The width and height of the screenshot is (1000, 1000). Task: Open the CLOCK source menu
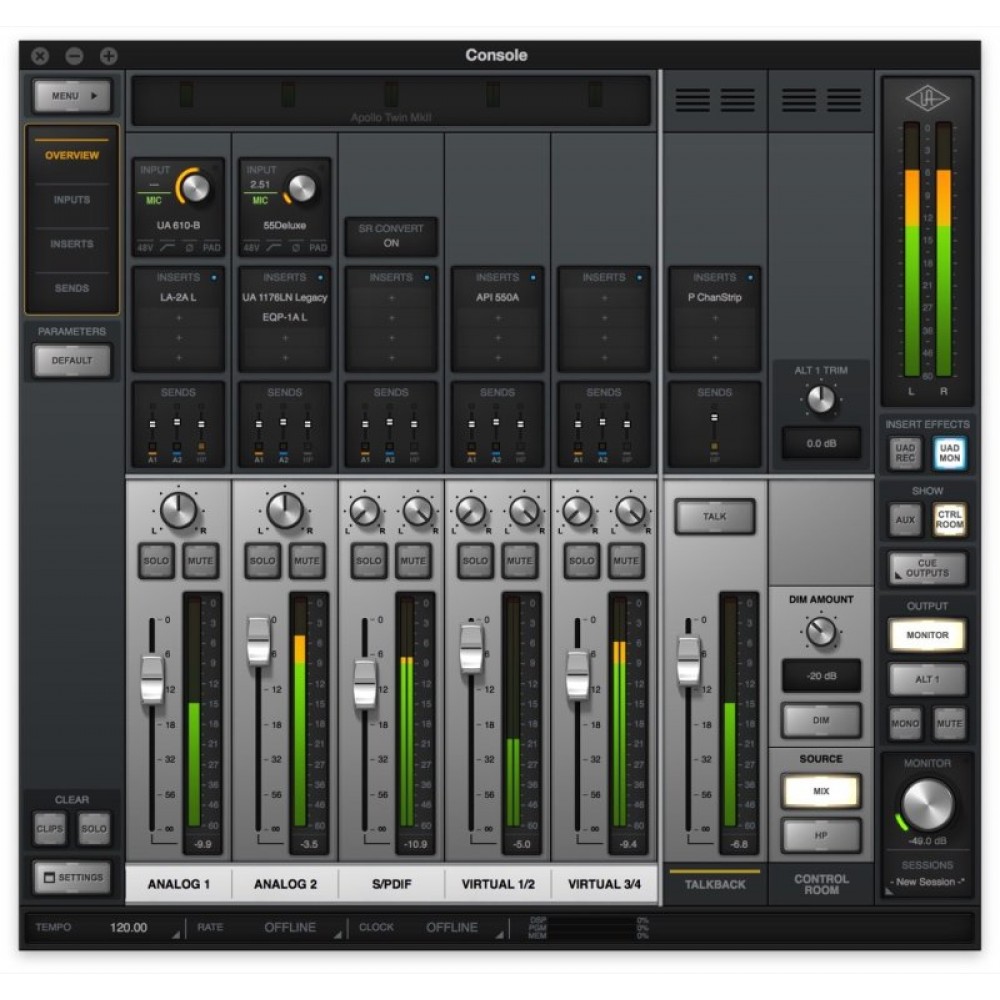452,927
